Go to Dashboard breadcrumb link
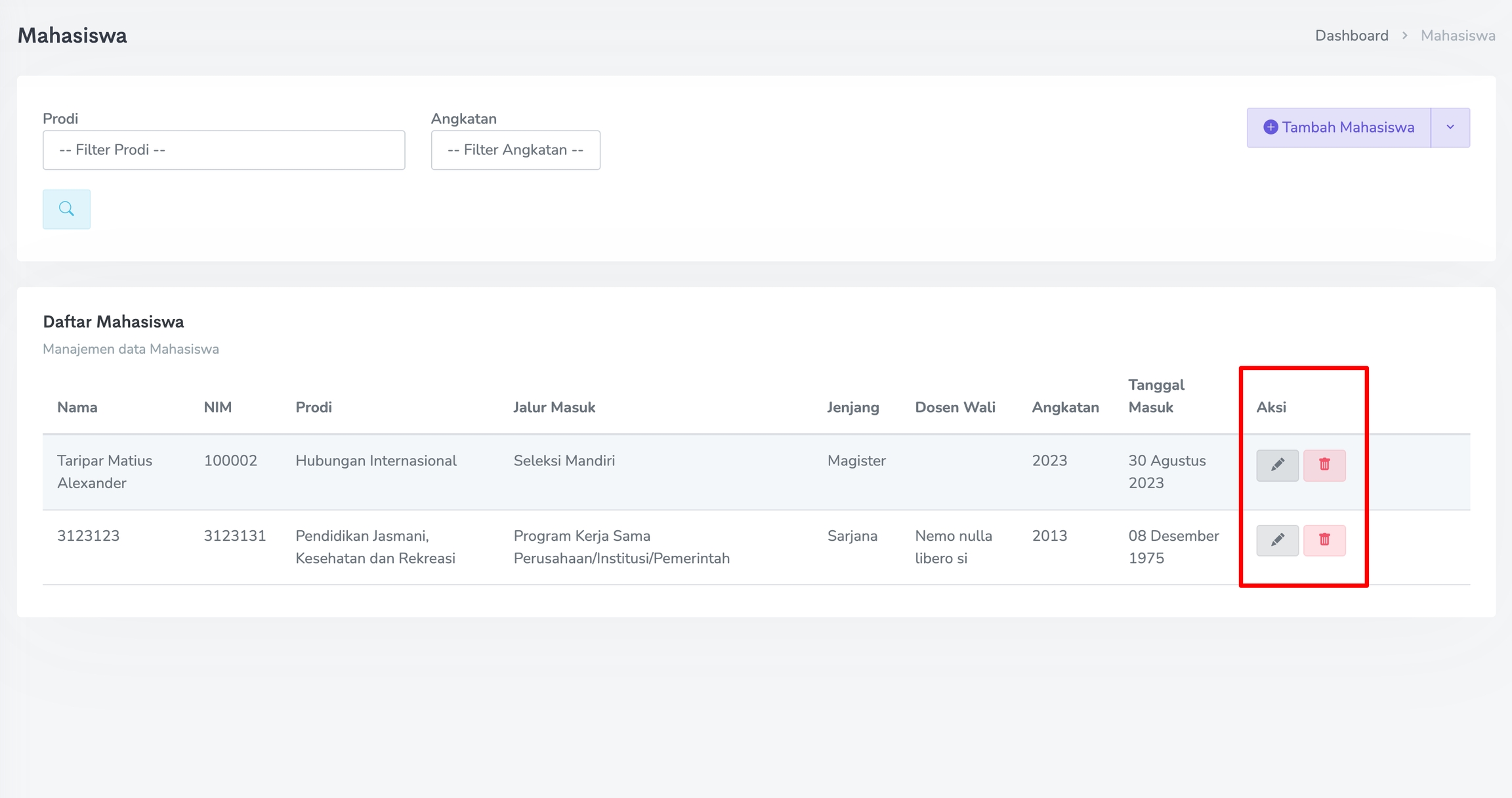The image size is (1512, 798). click(1351, 35)
